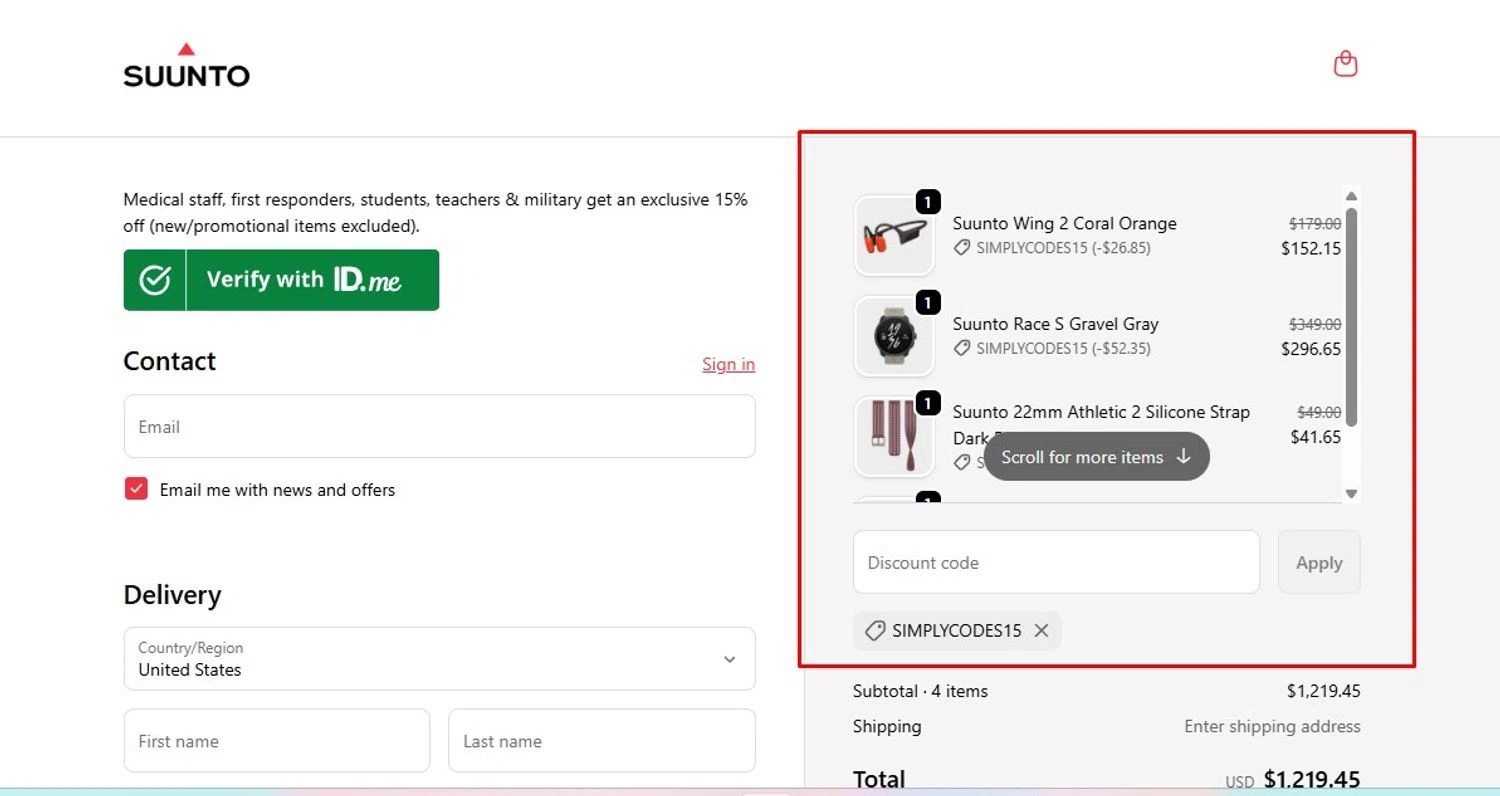Screen dimensions: 1500x796
Task: Click the SIMPLYCODES15 (-$26.85) discount text
Action: [x=1063, y=247]
